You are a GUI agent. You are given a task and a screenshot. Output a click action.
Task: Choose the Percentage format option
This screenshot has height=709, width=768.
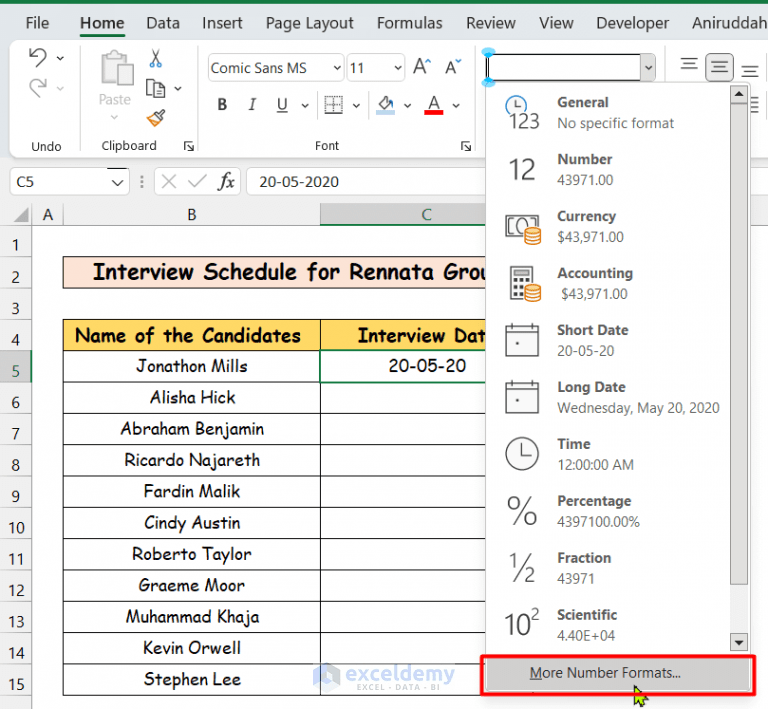click(x=608, y=511)
